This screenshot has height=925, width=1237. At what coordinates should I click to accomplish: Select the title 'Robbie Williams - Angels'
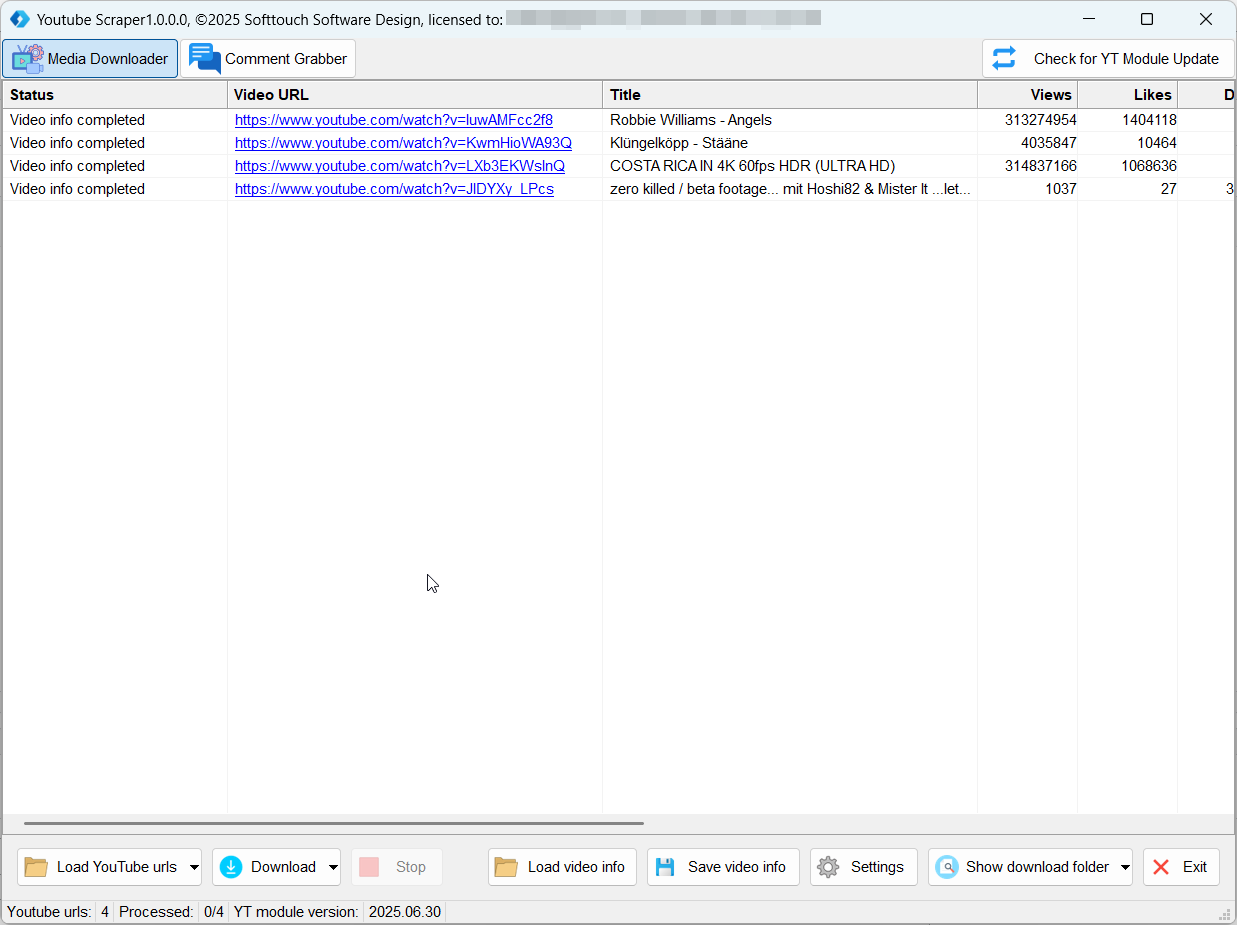tap(691, 120)
